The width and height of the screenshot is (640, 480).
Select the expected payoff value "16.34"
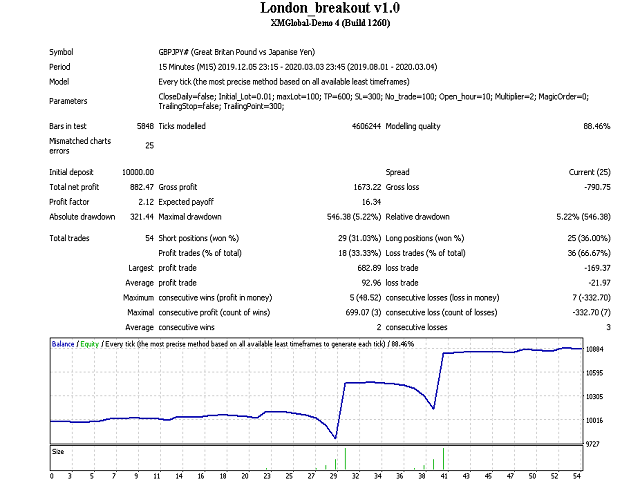coord(371,202)
